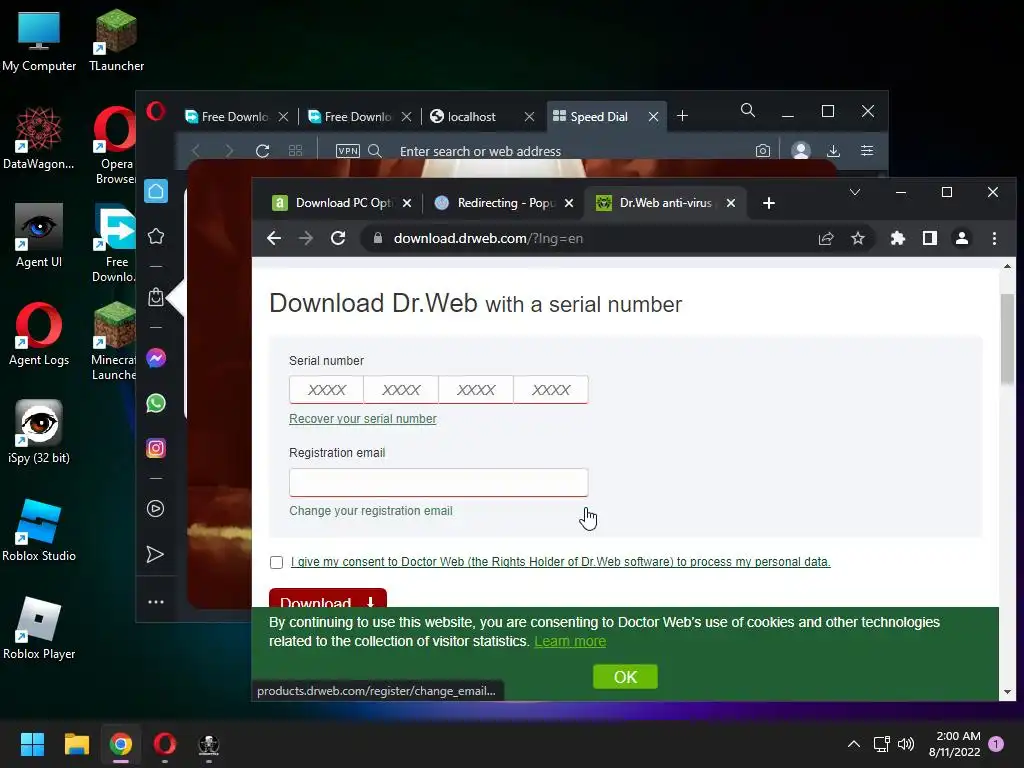Open Opera account profile icon
Image resolution: width=1024 pixels, height=768 pixels.
pyautogui.click(x=801, y=151)
